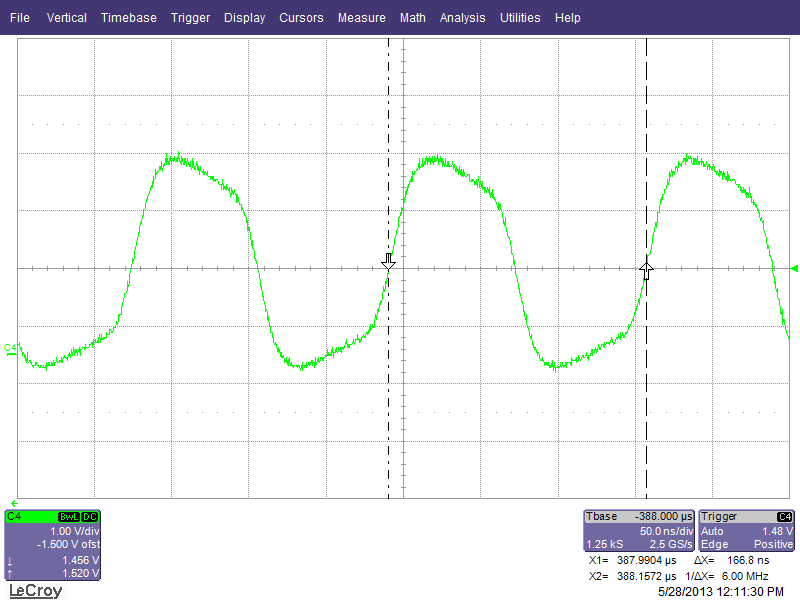
Task: Click the trigger level indicator at grid right edge
Action: point(794,268)
